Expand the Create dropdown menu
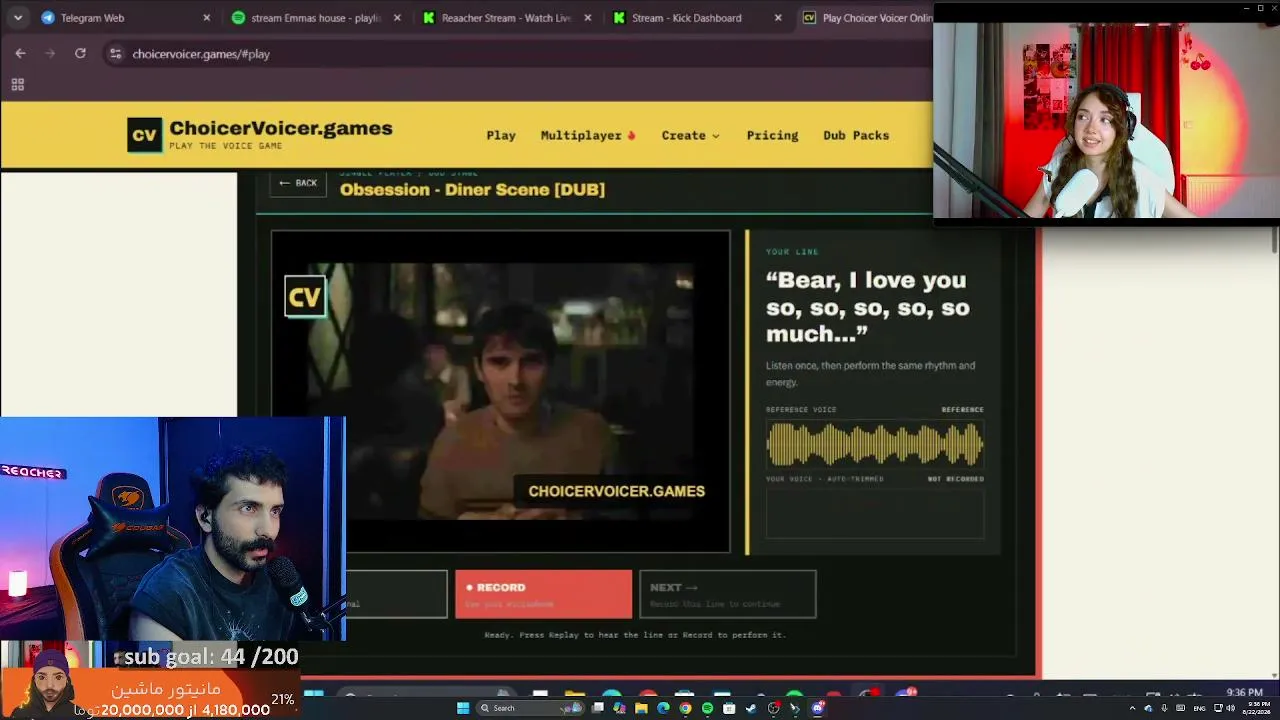Viewport: 1280px width, 720px height. pos(690,135)
